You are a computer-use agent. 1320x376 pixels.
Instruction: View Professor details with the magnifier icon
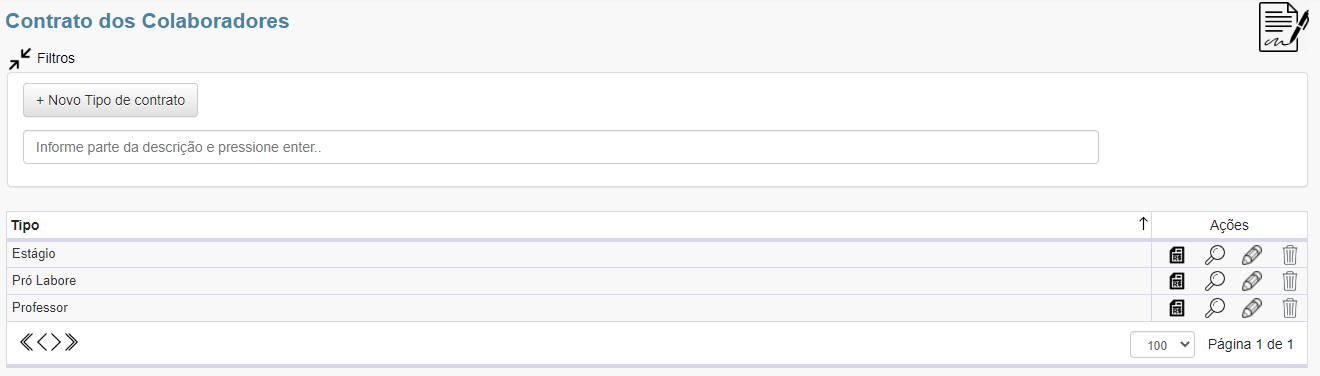click(x=1215, y=308)
